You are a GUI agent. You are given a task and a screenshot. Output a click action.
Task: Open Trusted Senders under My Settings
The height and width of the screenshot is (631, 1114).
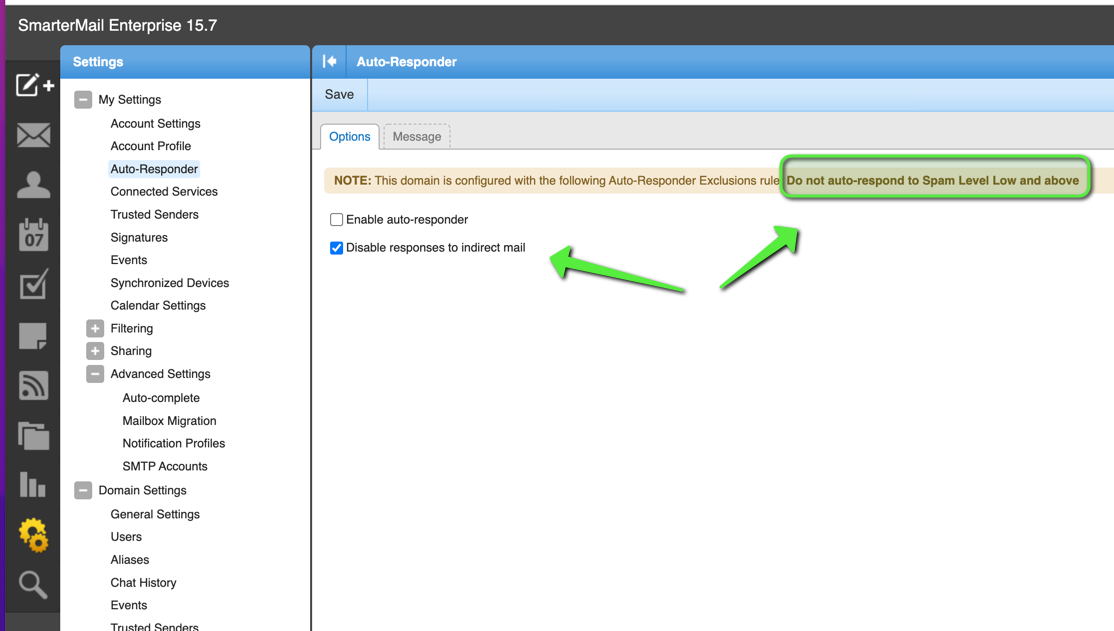[x=154, y=215]
